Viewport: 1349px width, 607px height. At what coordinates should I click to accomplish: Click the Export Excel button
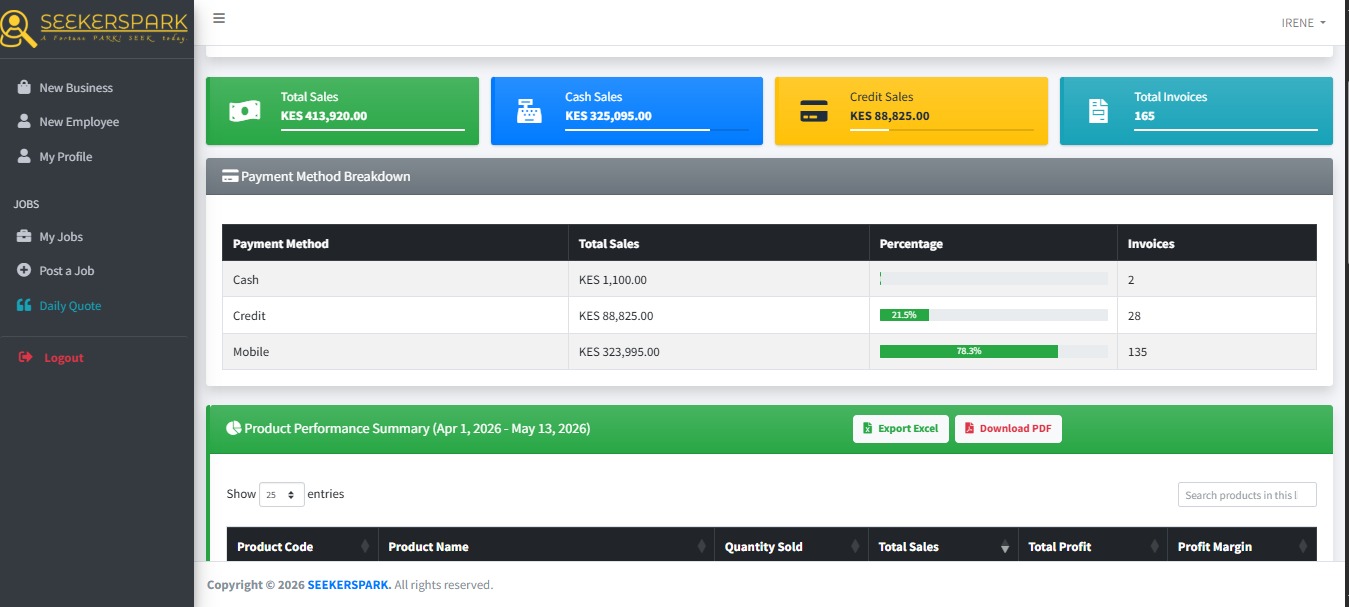(900, 428)
